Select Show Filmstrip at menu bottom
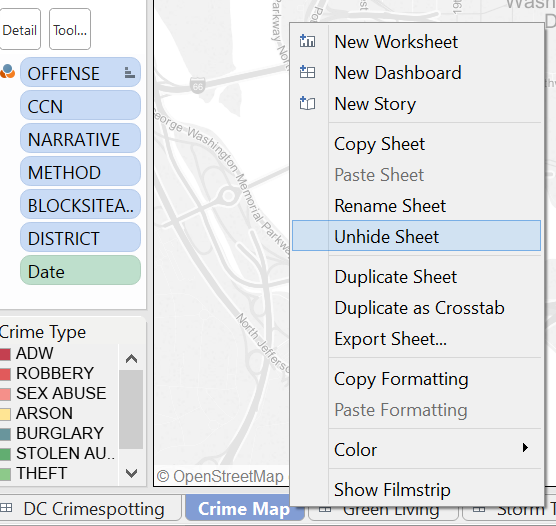 point(416,489)
